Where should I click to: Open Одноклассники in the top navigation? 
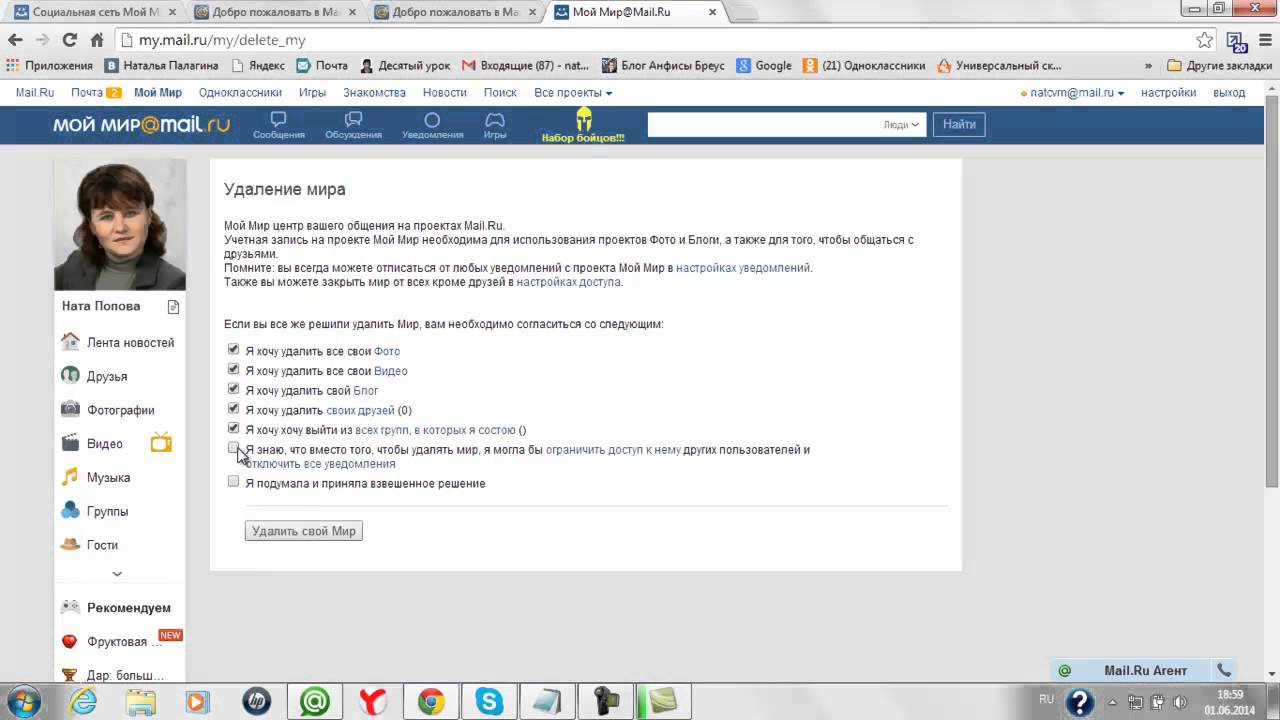coord(240,93)
